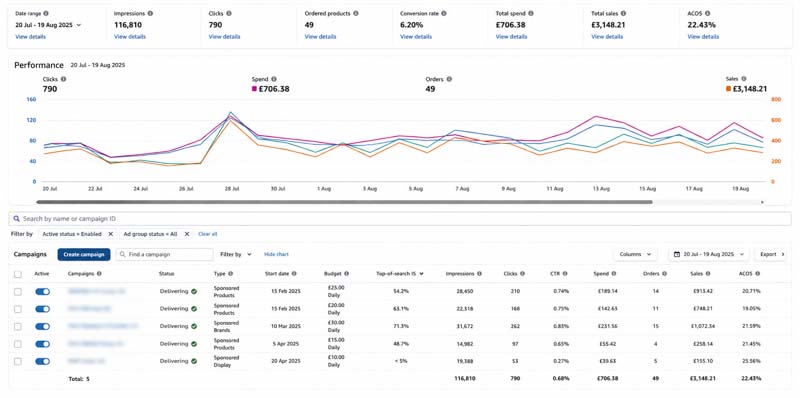This screenshot has height=398, width=800.
Task: Click the Hide chart link
Action: (x=276, y=254)
